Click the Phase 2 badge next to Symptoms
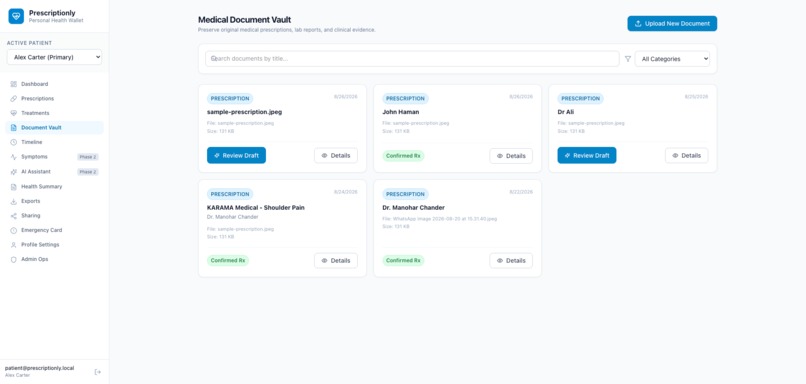806x384 pixels. pos(87,157)
